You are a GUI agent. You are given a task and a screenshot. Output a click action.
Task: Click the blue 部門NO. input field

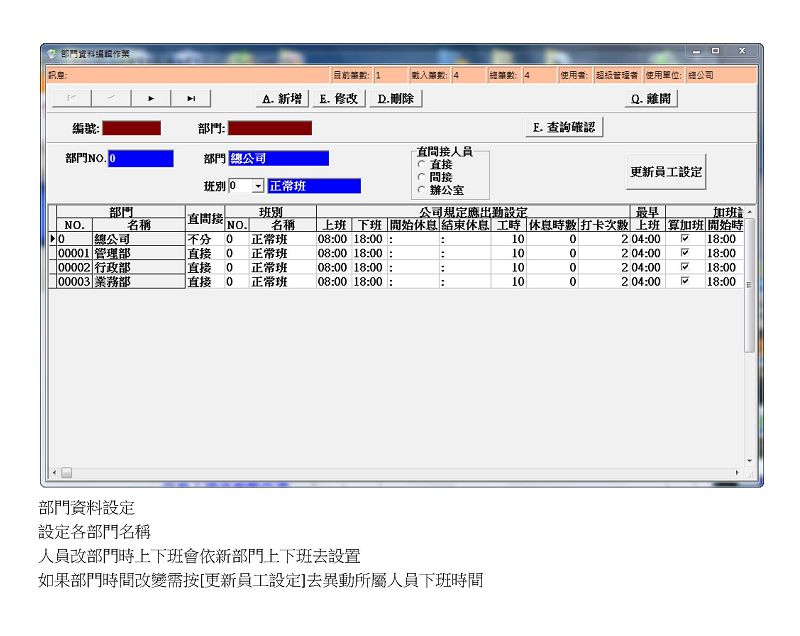[140, 158]
